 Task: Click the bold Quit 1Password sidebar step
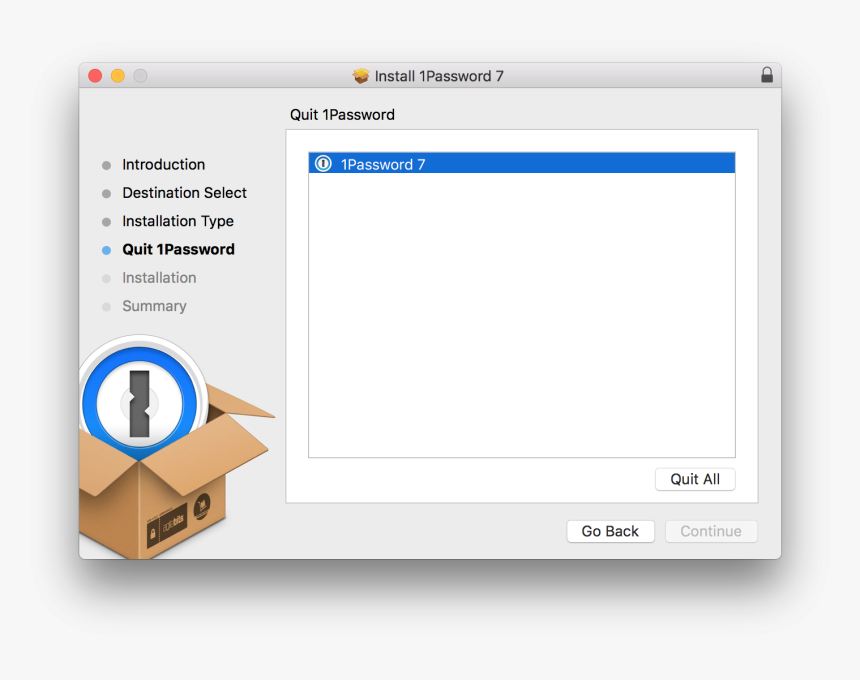tap(178, 250)
